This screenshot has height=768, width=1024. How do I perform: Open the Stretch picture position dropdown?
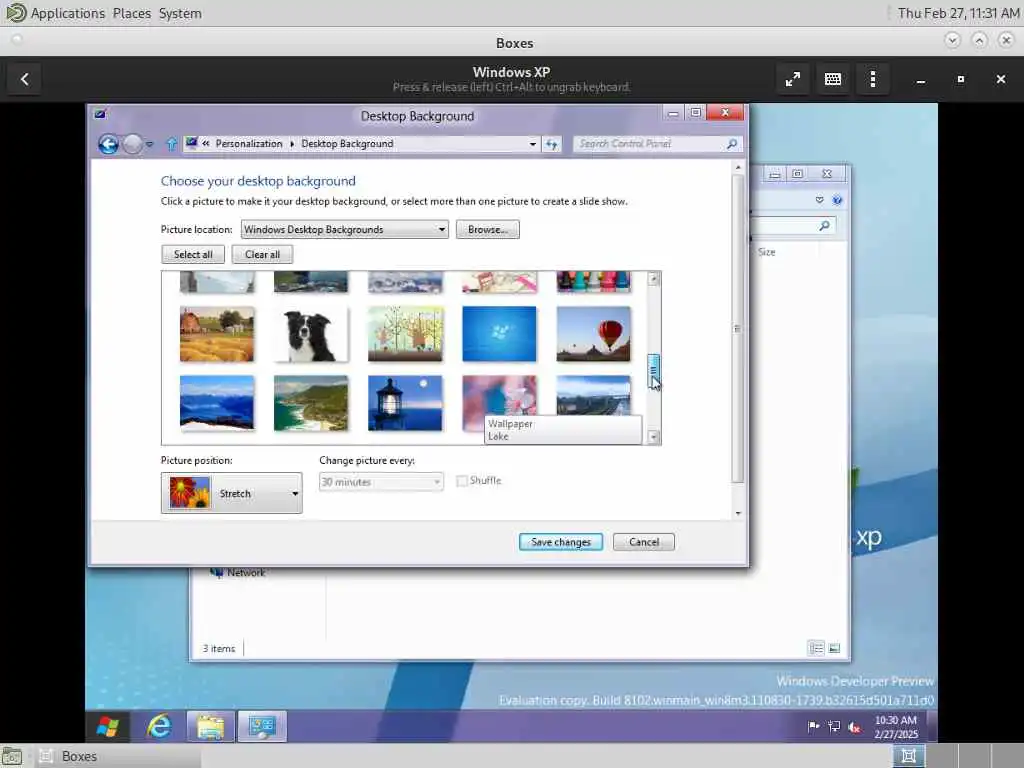point(231,493)
